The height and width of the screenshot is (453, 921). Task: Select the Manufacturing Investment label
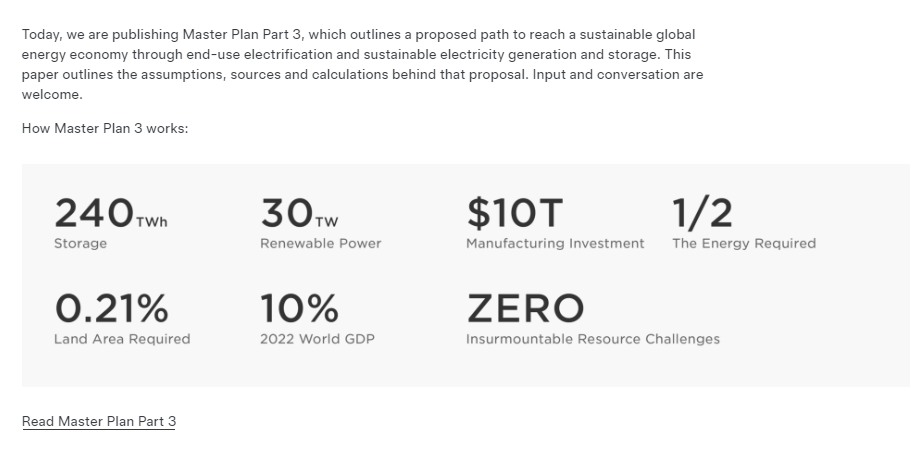pyautogui.click(x=555, y=243)
